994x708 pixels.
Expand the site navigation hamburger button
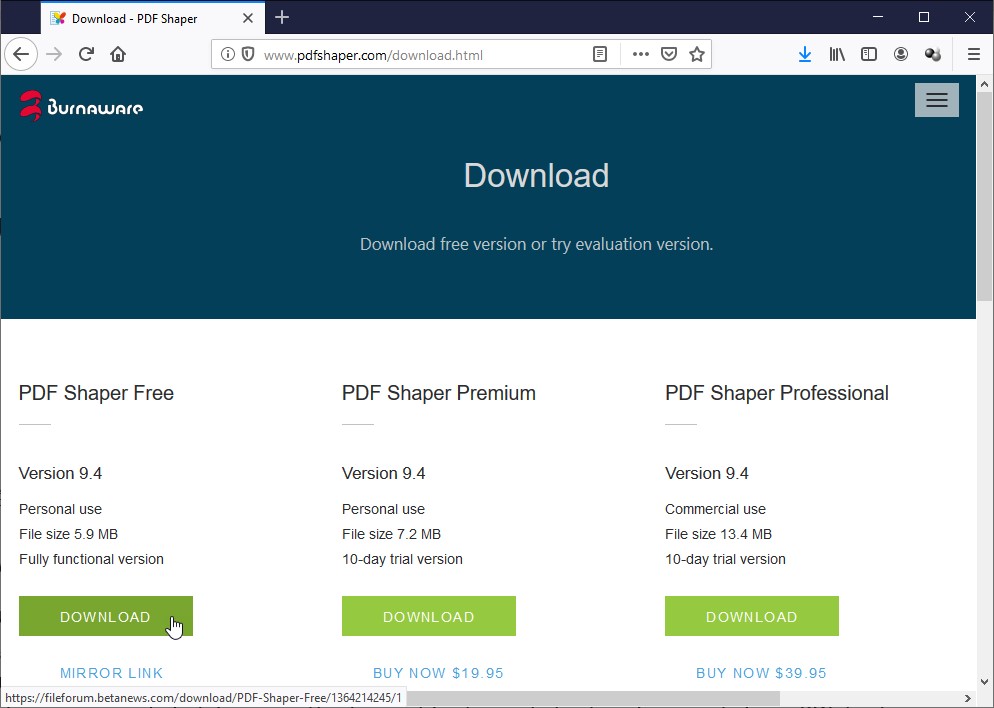(x=936, y=100)
